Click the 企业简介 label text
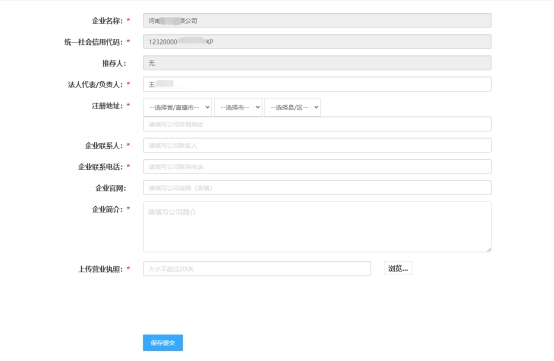 tap(107, 209)
